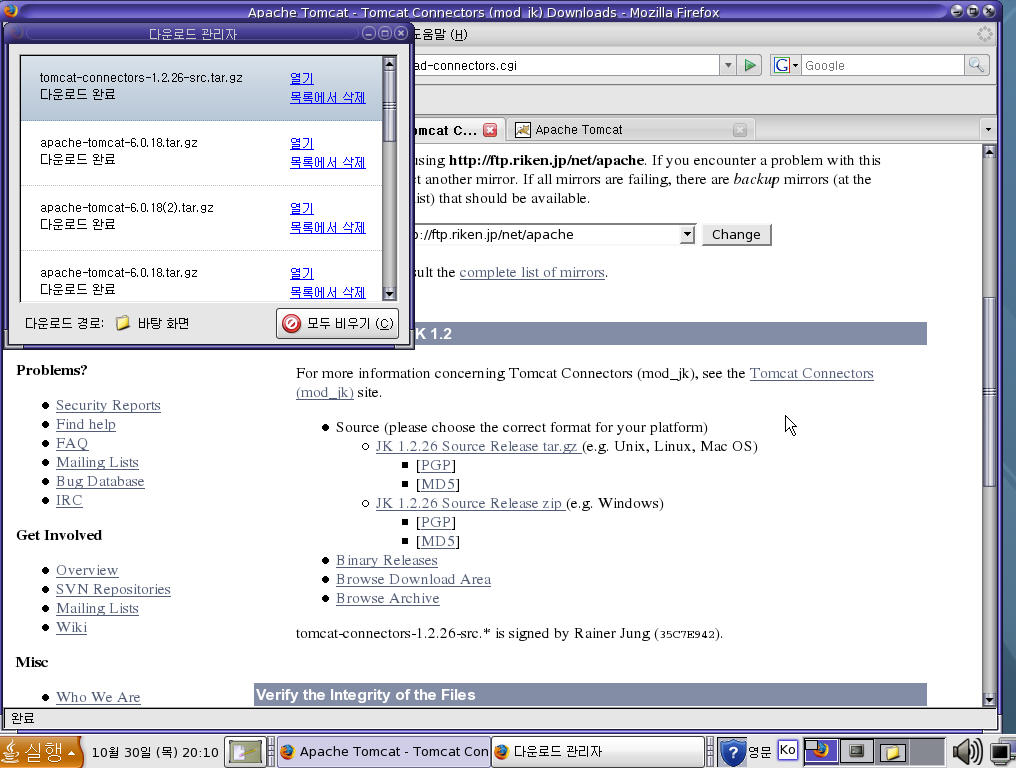This screenshot has width=1016, height=768.
Task: Click the Download Manager list scroll-up arrow
Action: click(389, 64)
